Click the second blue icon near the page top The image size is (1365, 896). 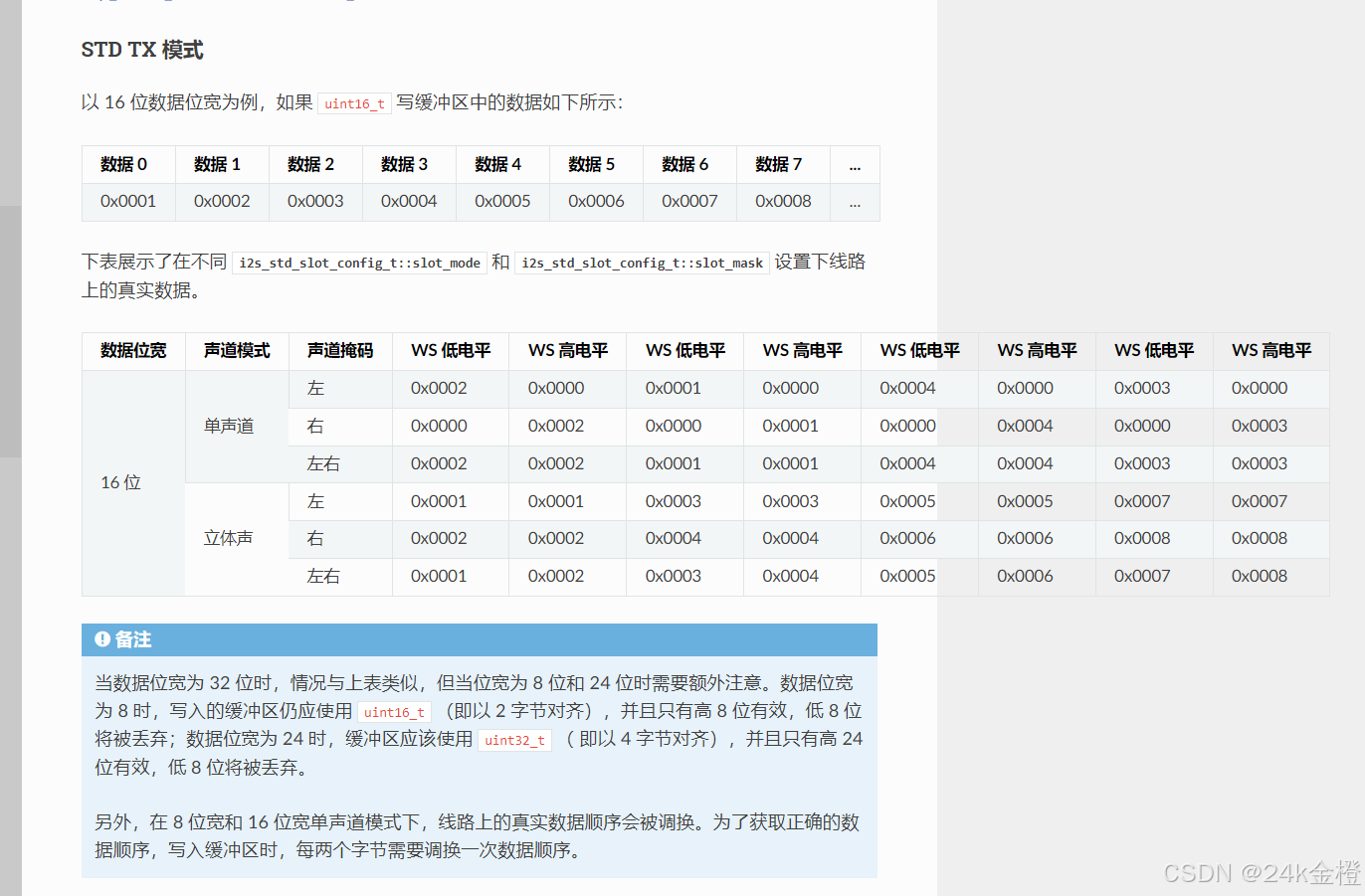111,3
